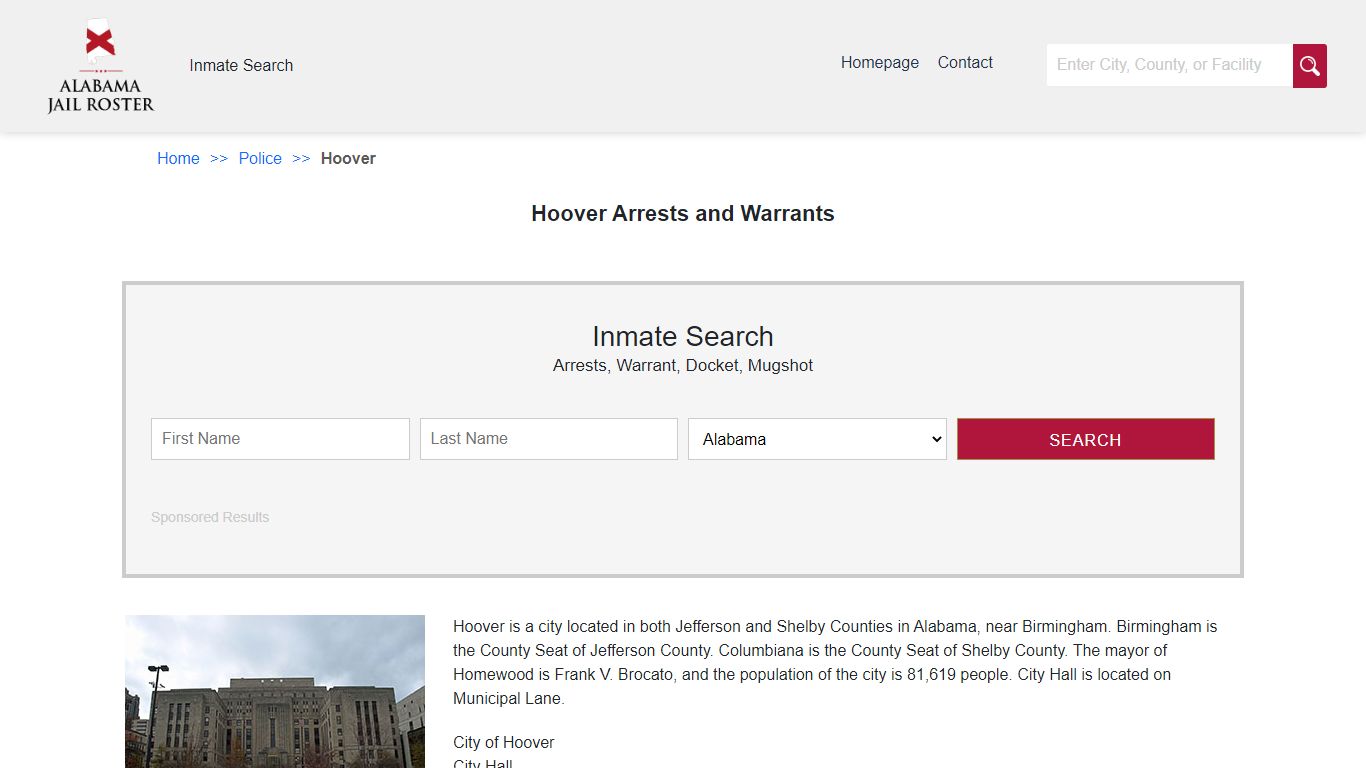Click the magnifier search icon button
Image resolution: width=1366 pixels, height=768 pixels.
point(1309,66)
